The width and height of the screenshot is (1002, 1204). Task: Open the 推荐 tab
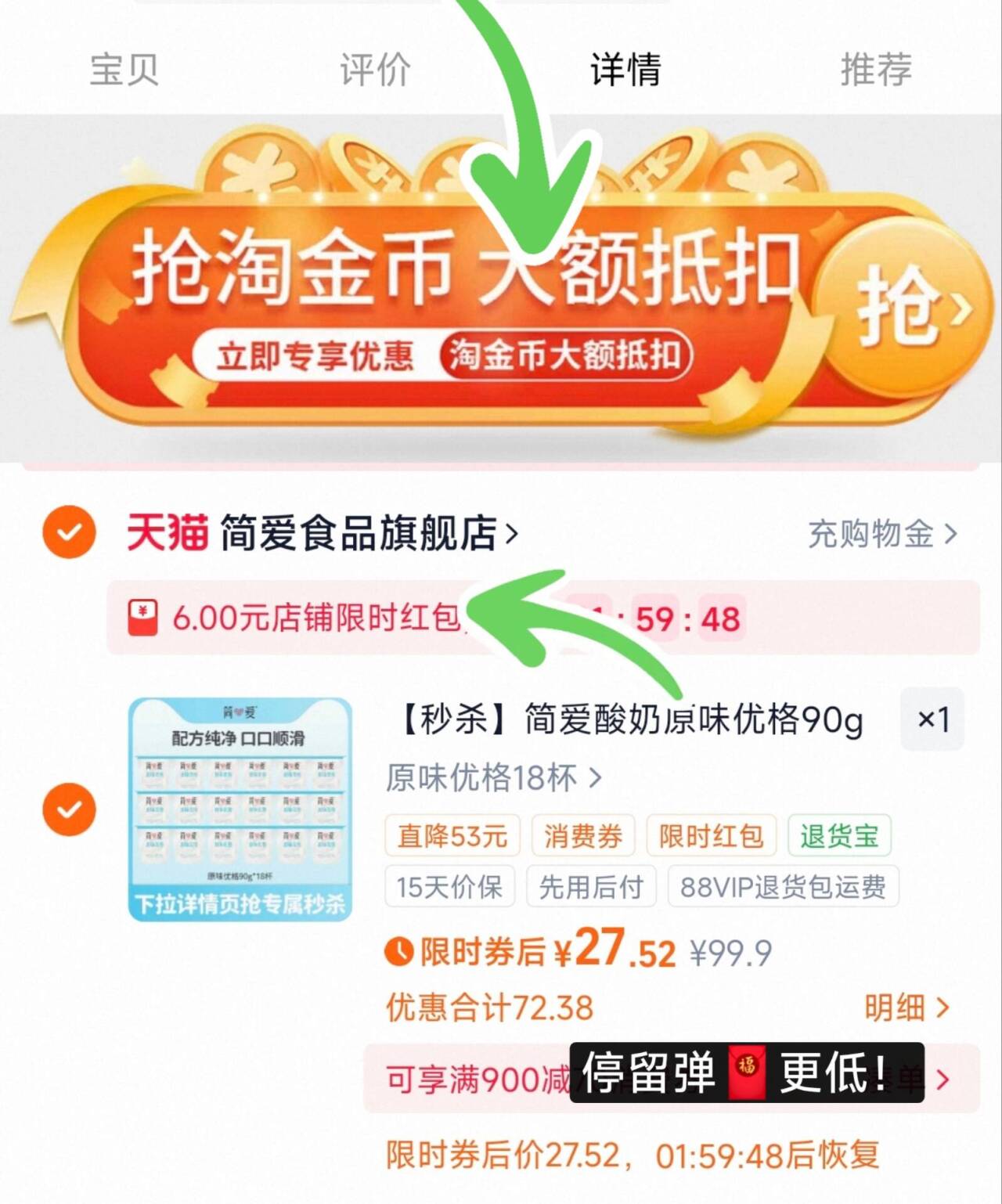pyautogui.click(x=876, y=70)
